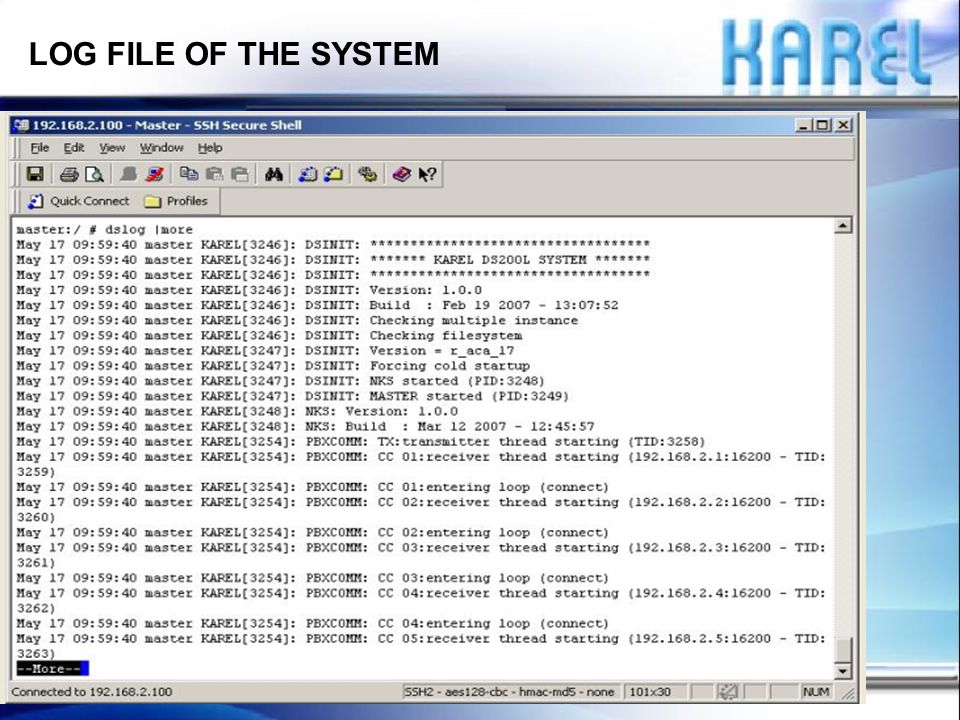Click the 'NKS: Version: 1.0.0' log line
Viewport: 960px width, 720px height.
click(237, 411)
